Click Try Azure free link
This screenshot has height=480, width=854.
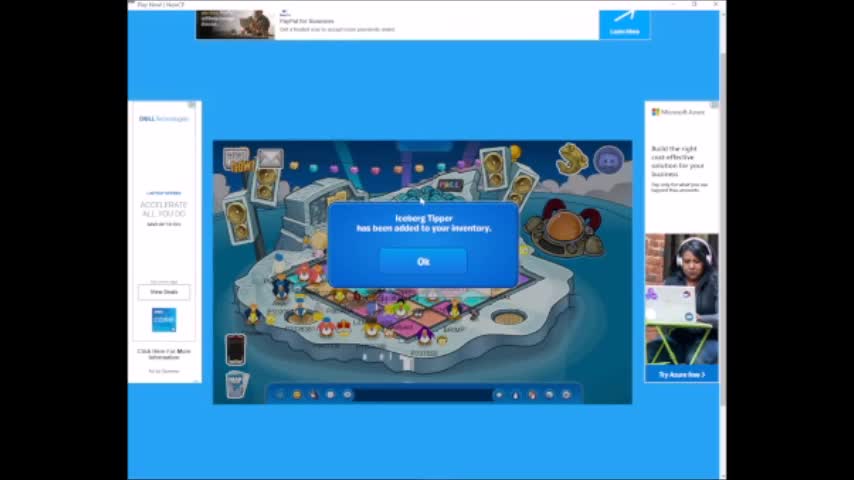tap(681, 375)
